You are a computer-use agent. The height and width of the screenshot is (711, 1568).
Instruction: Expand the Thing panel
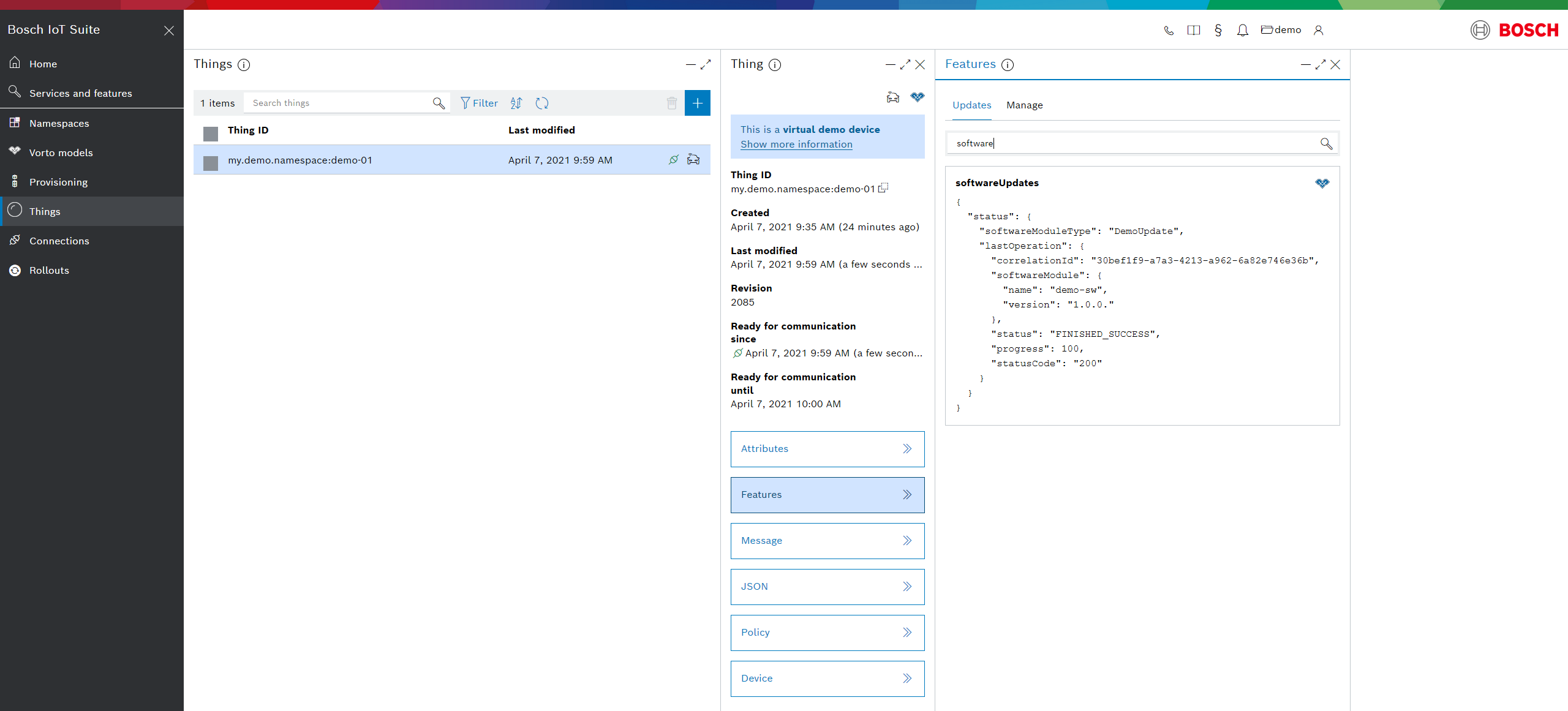click(x=905, y=64)
